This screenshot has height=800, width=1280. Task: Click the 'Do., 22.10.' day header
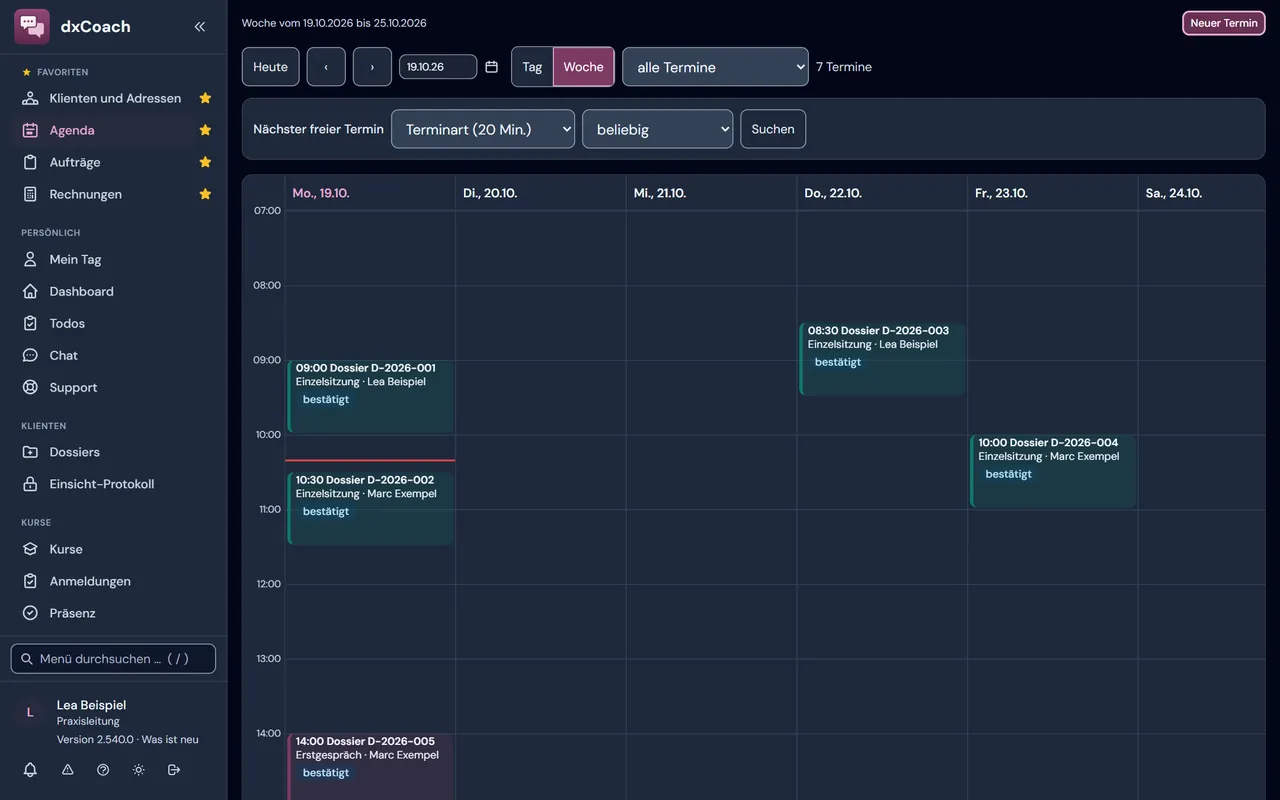click(x=833, y=193)
